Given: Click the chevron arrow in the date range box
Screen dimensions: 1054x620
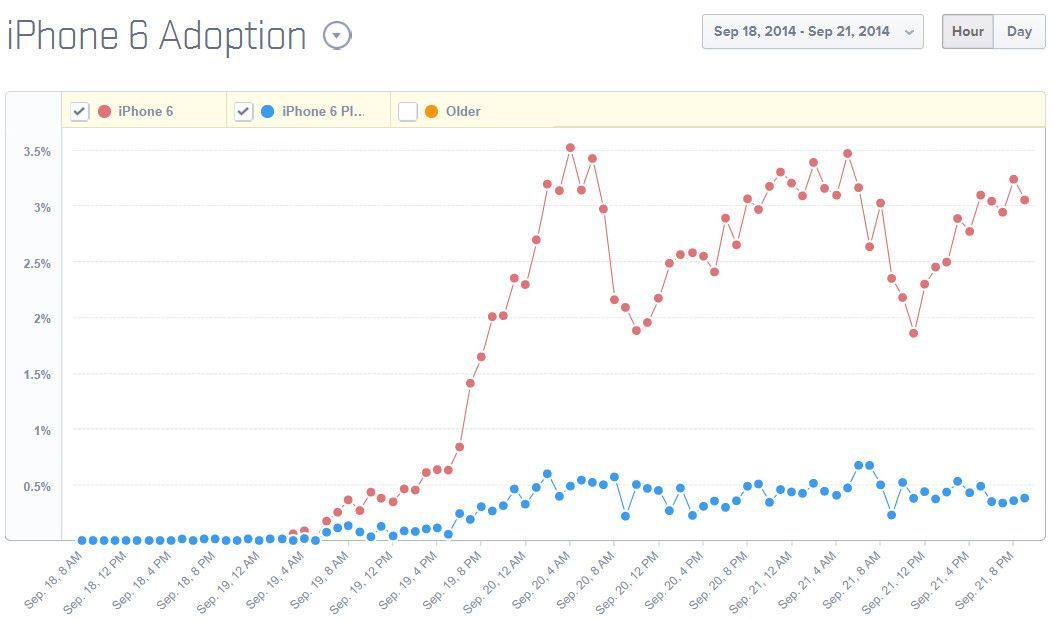Looking at the screenshot, I should tap(908, 32).
